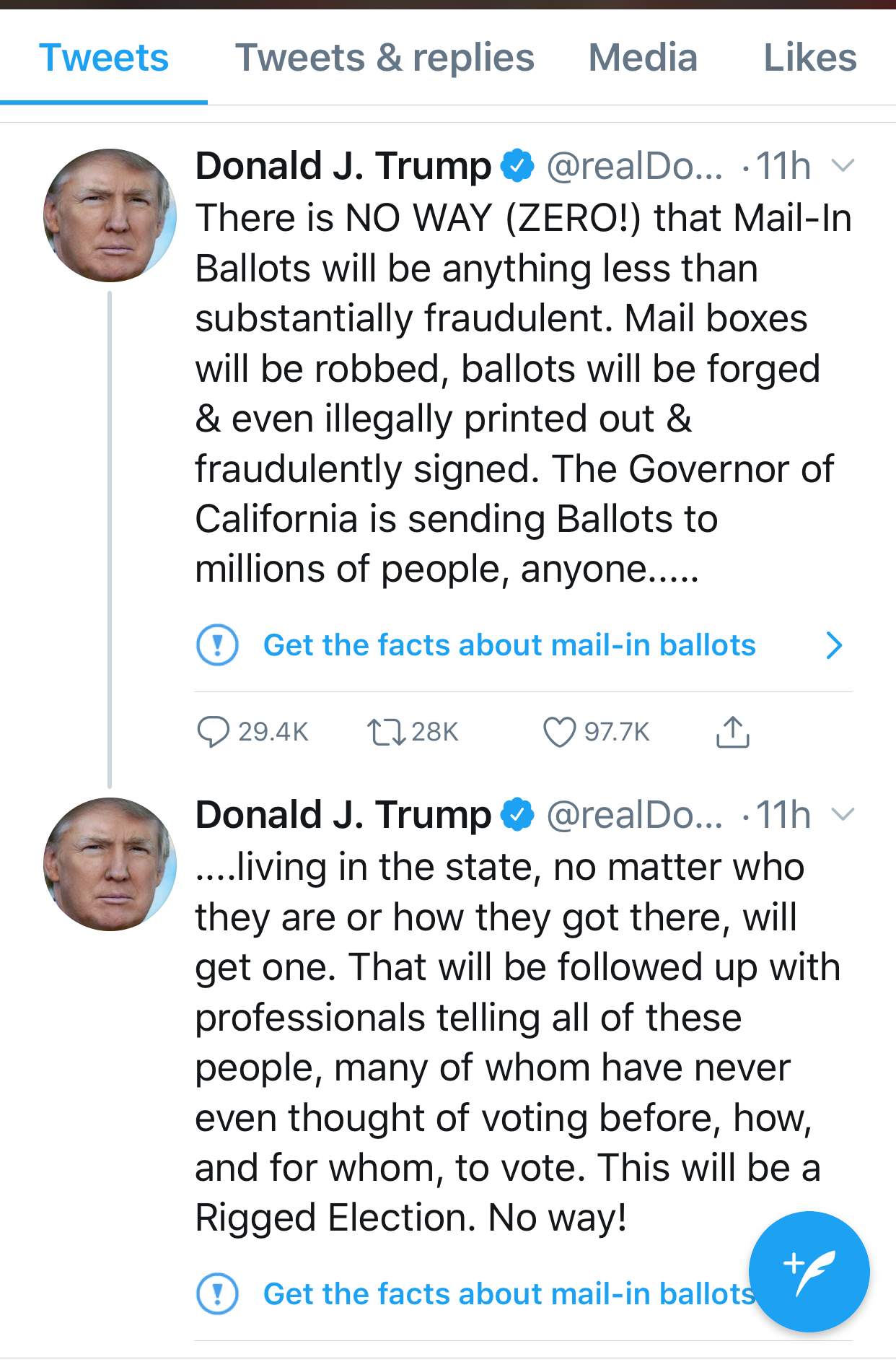Like the first tweet with 97.7K likes
Screen dimensions: 896x1362
click(559, 732)
